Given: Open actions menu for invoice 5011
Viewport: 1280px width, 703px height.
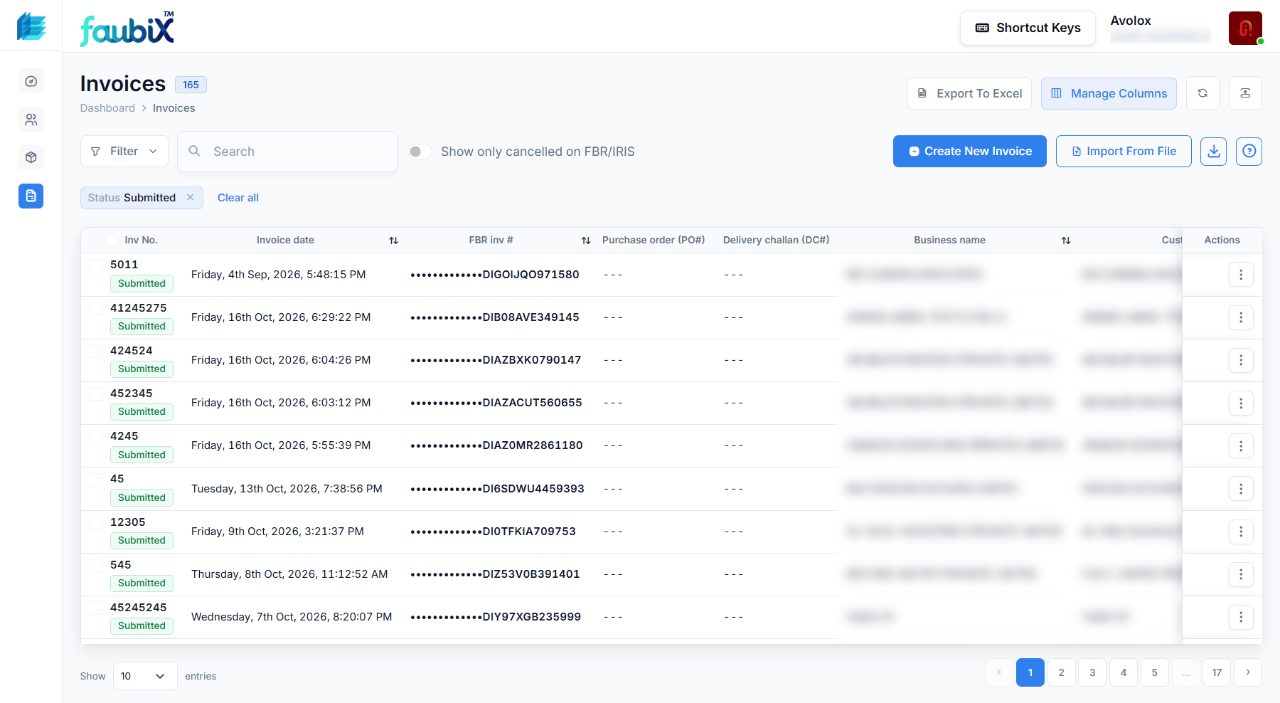Looking at the screenshot, I should click(1241, 275).
